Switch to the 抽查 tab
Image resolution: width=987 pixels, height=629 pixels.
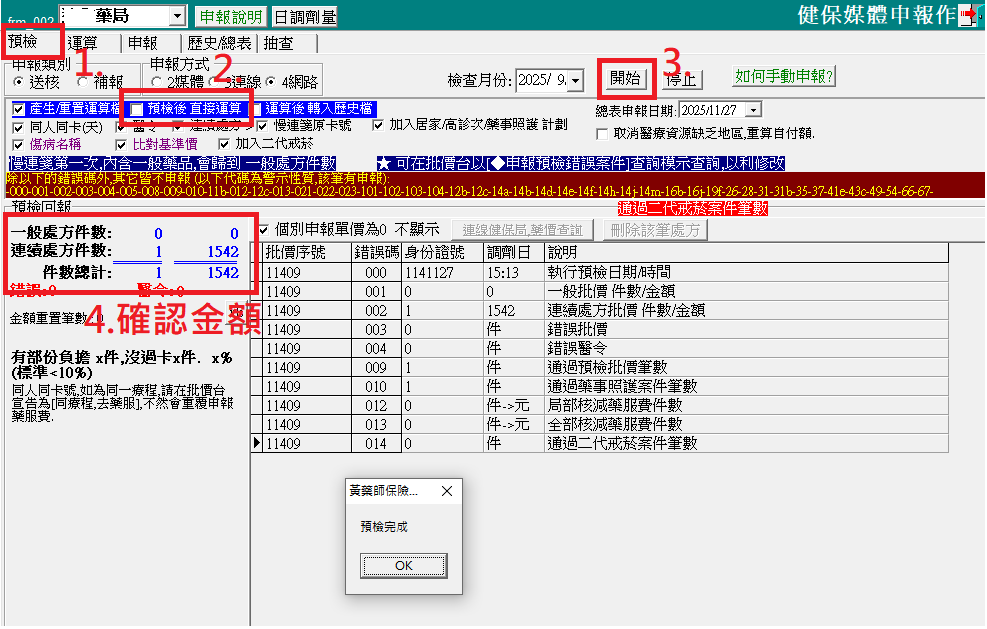(x=278, y=43)
